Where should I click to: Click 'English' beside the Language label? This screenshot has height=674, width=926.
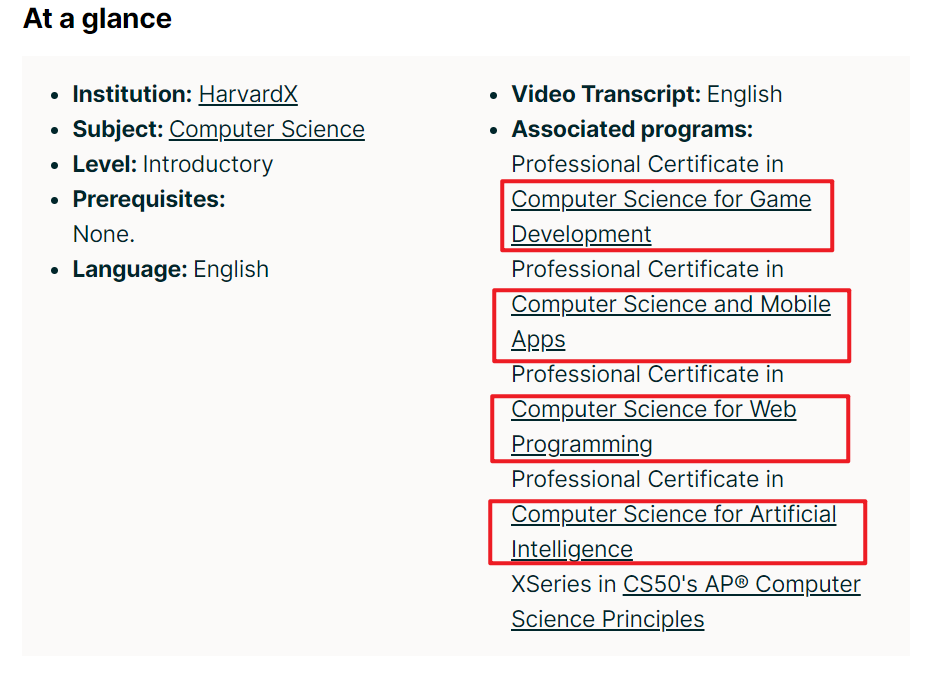tap(231, 269)
